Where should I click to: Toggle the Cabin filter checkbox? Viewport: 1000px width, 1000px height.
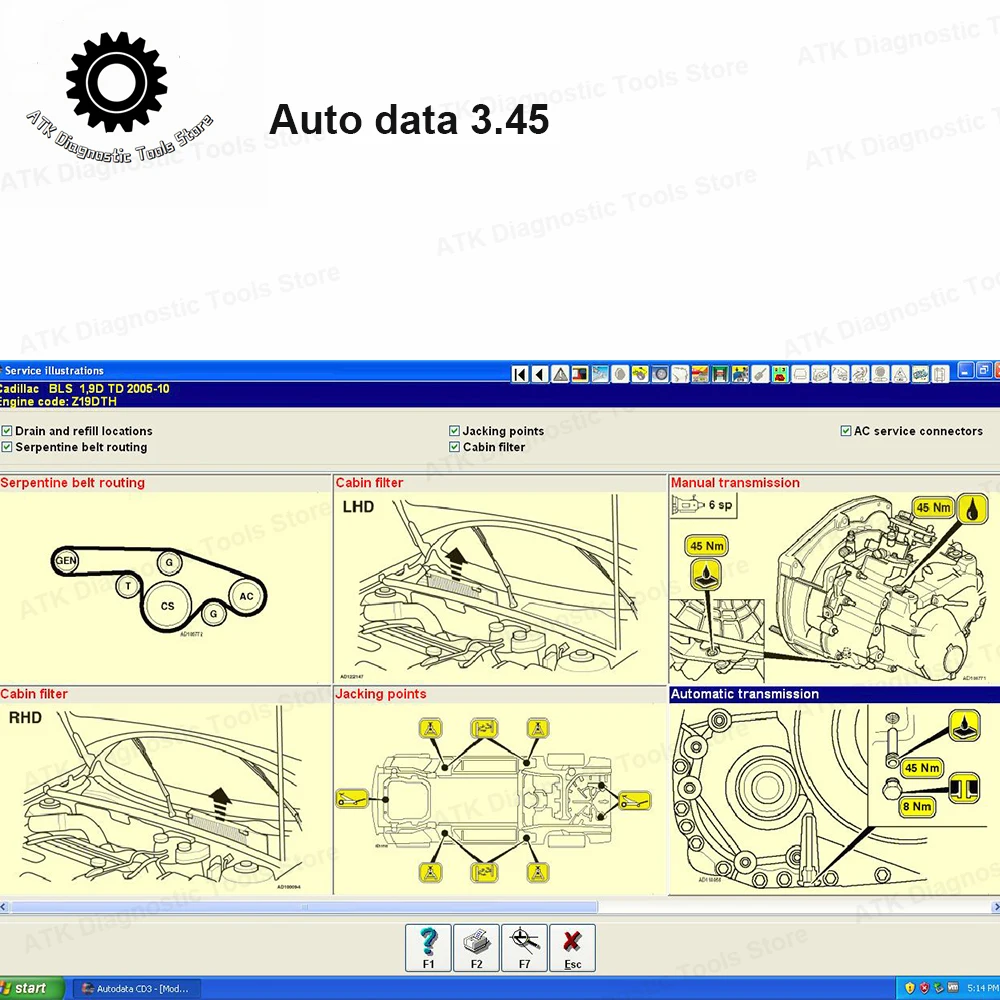(454, 447)
